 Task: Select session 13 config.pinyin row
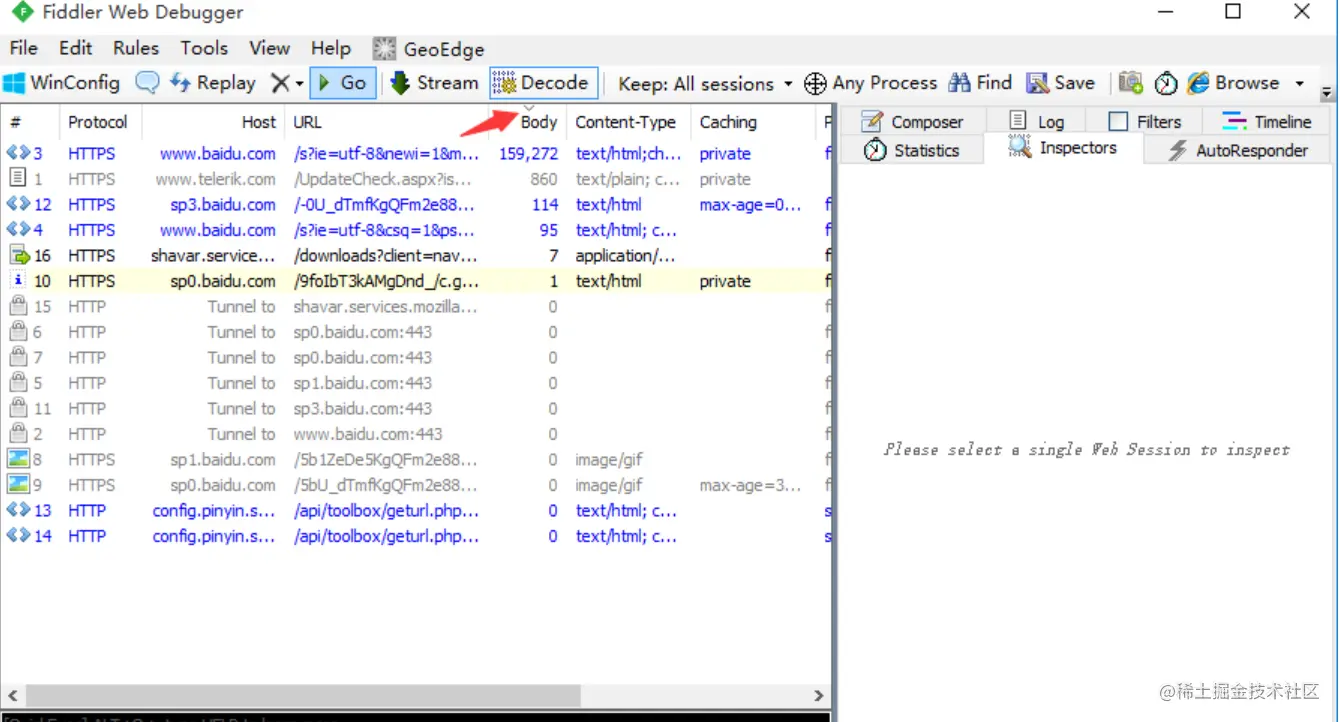pyautogui.click(x=416, y=511)
